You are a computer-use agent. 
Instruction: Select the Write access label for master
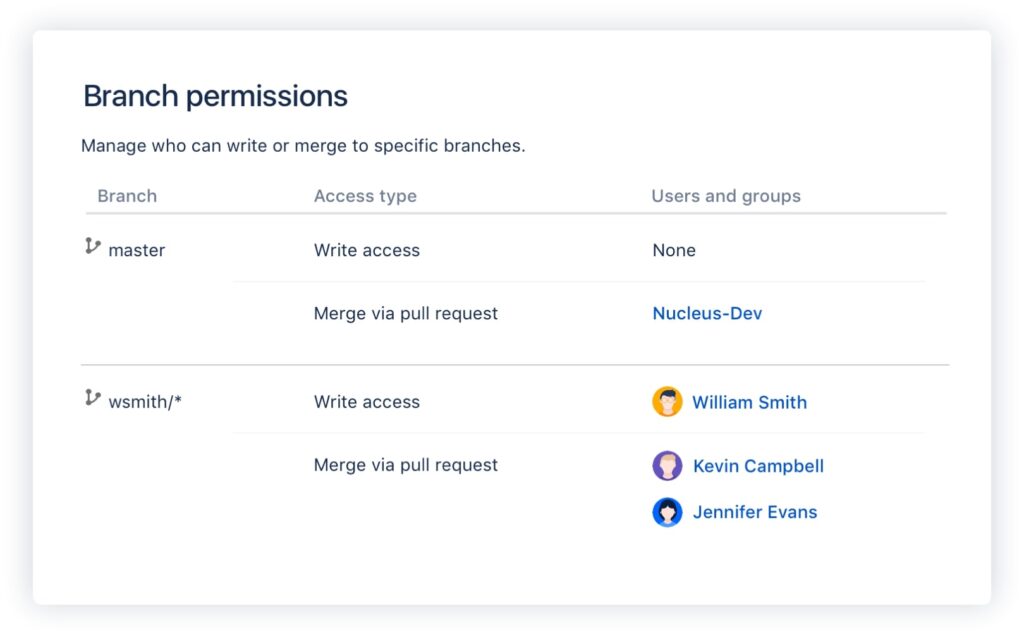[366, 250]
